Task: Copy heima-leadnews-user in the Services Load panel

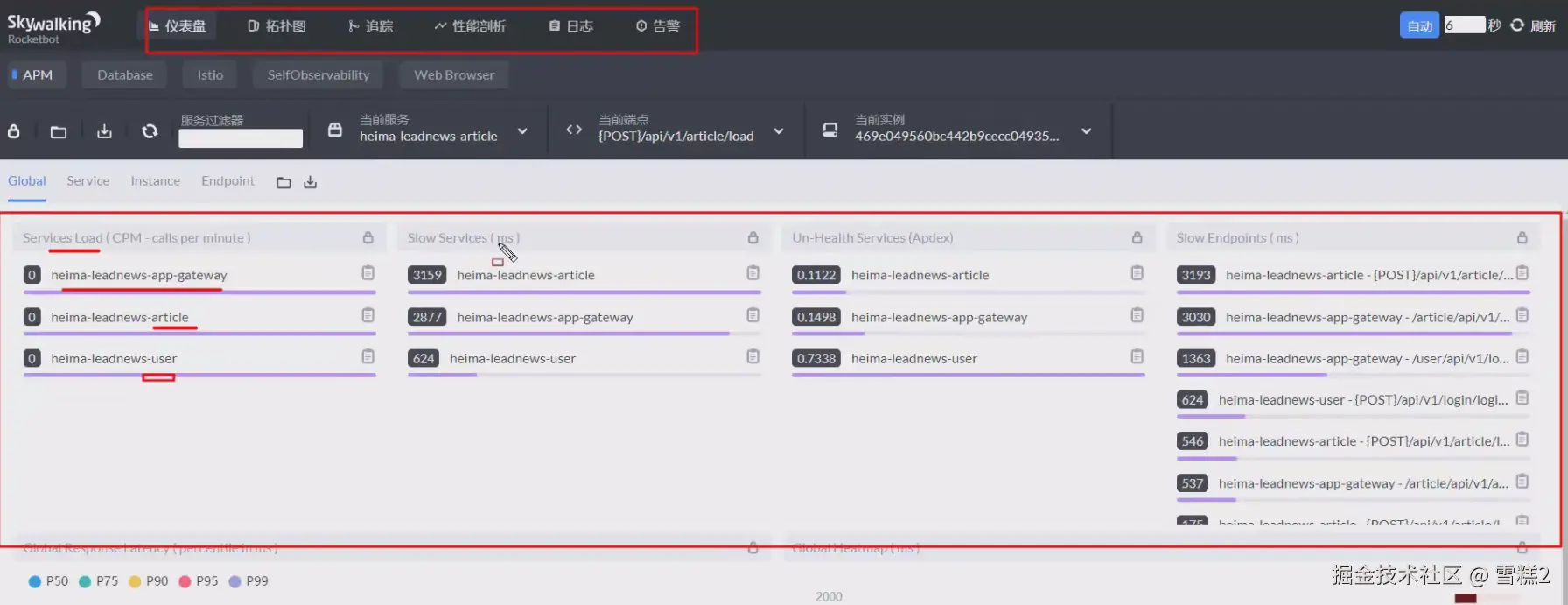Action: point(368,356)
